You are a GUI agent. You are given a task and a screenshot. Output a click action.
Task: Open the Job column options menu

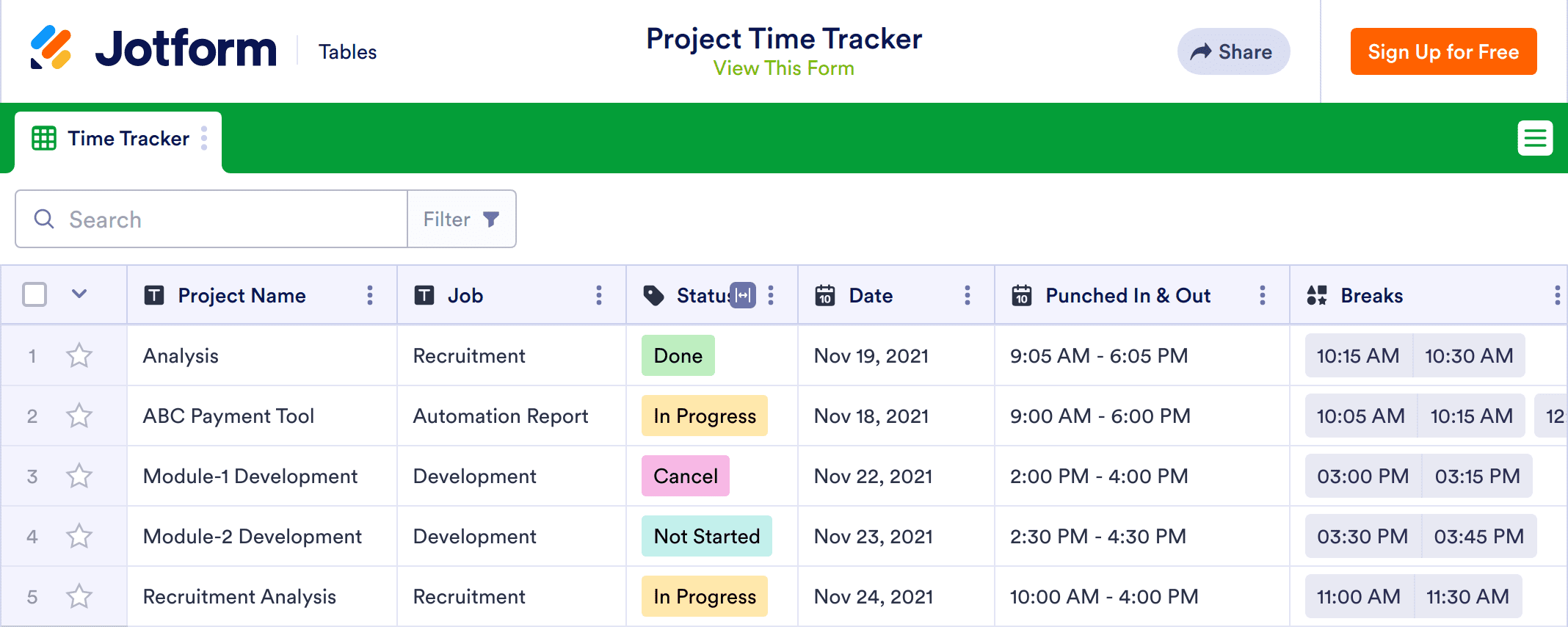(599, 295)
